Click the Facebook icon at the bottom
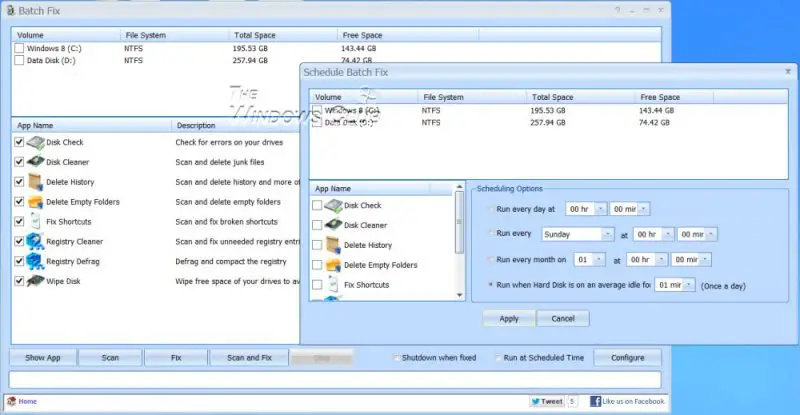This screenshot has height=415, width=800. pyautogui.click(x=595, y=401)
